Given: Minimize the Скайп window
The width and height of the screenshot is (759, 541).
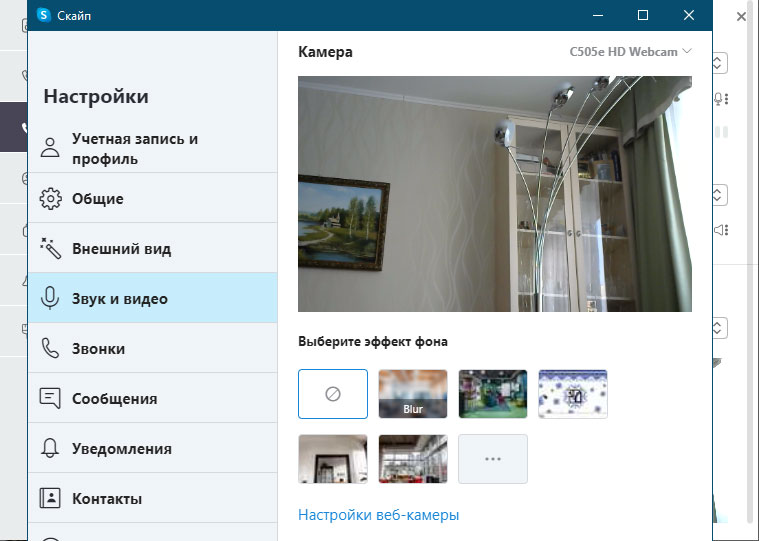Looking at the screenshot, I should coord(598,15).
